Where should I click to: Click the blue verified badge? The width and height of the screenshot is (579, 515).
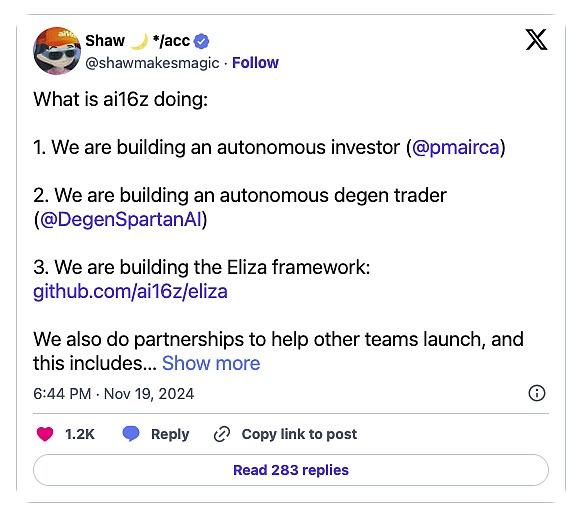click(x=202, y=41)
